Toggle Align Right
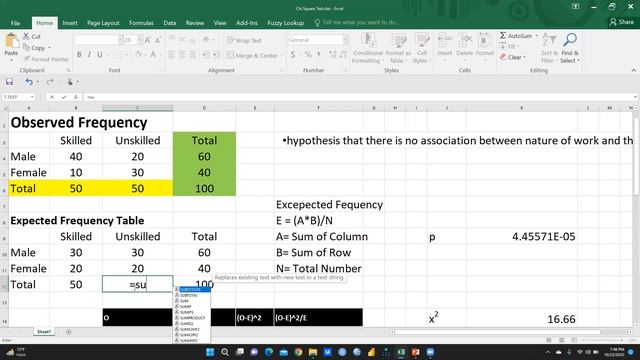This screenshot has height=360, width=640. pos(192,55)
